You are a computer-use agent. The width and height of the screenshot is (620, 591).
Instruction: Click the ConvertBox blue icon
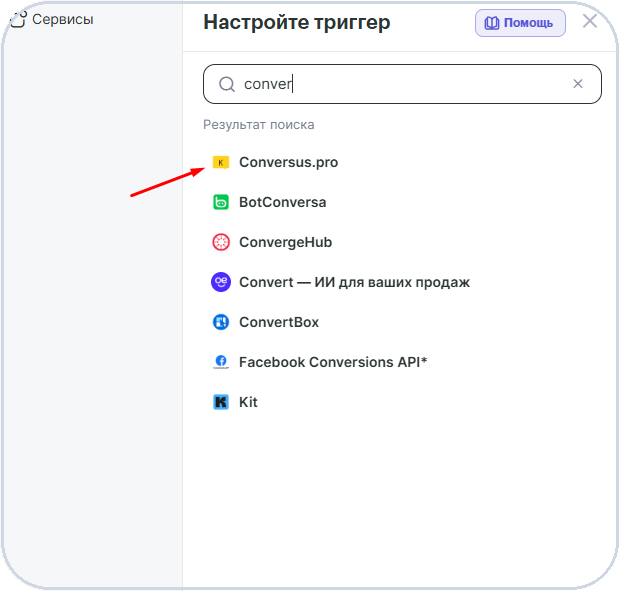[221, 322]
